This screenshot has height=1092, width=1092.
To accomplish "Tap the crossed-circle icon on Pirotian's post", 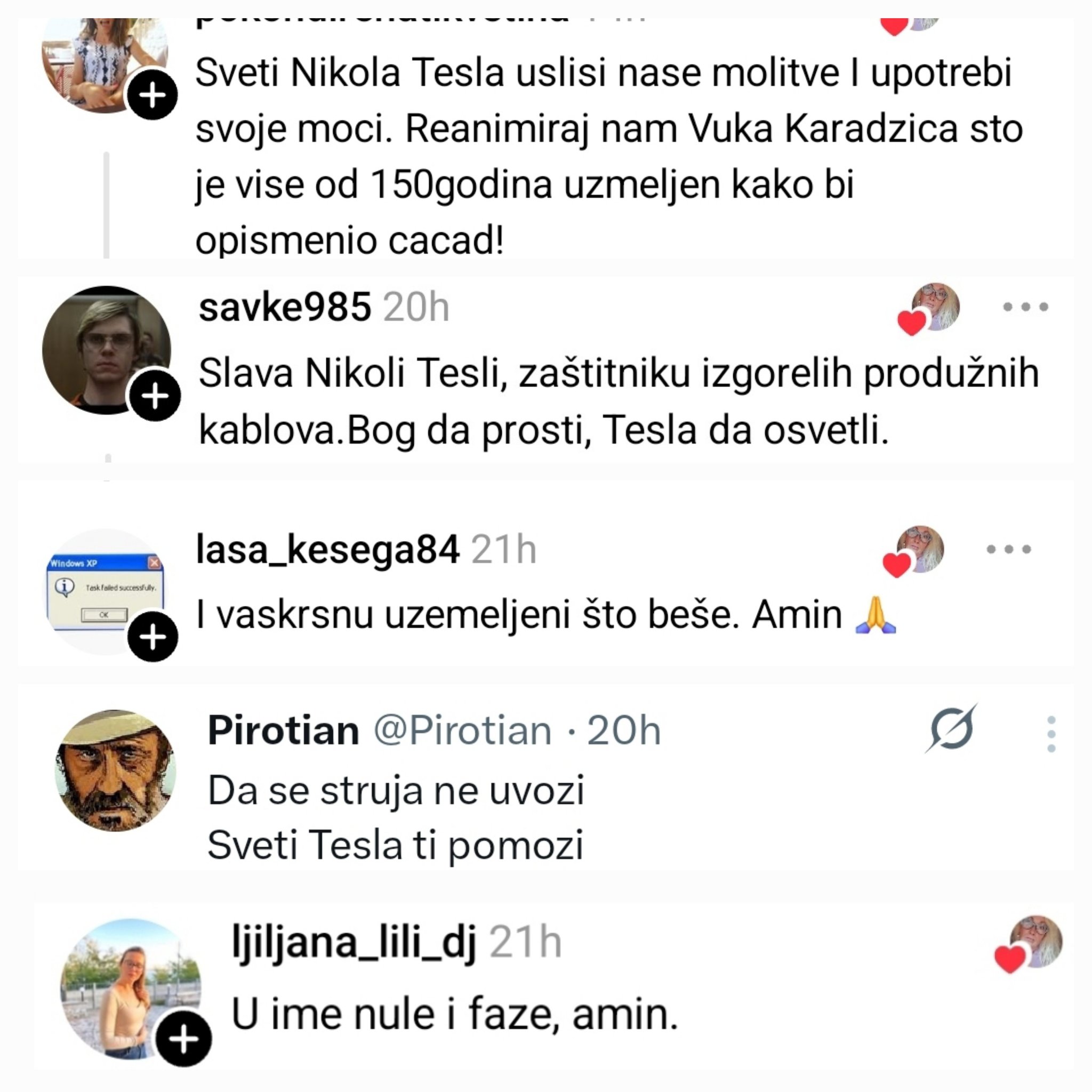I will [x=952, y=729].
